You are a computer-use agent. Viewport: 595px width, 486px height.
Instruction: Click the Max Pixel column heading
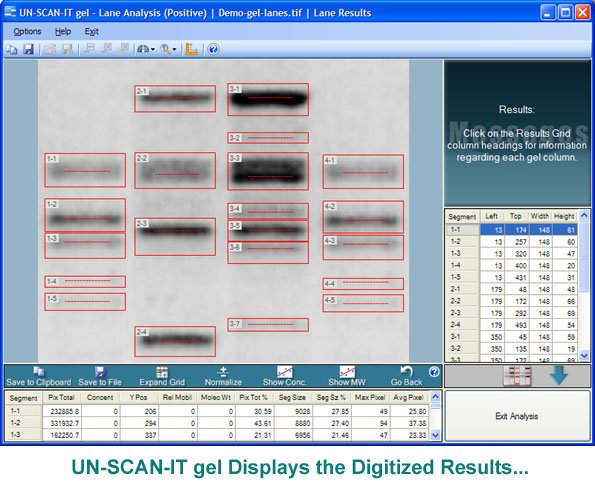click(x=370, y=398)
